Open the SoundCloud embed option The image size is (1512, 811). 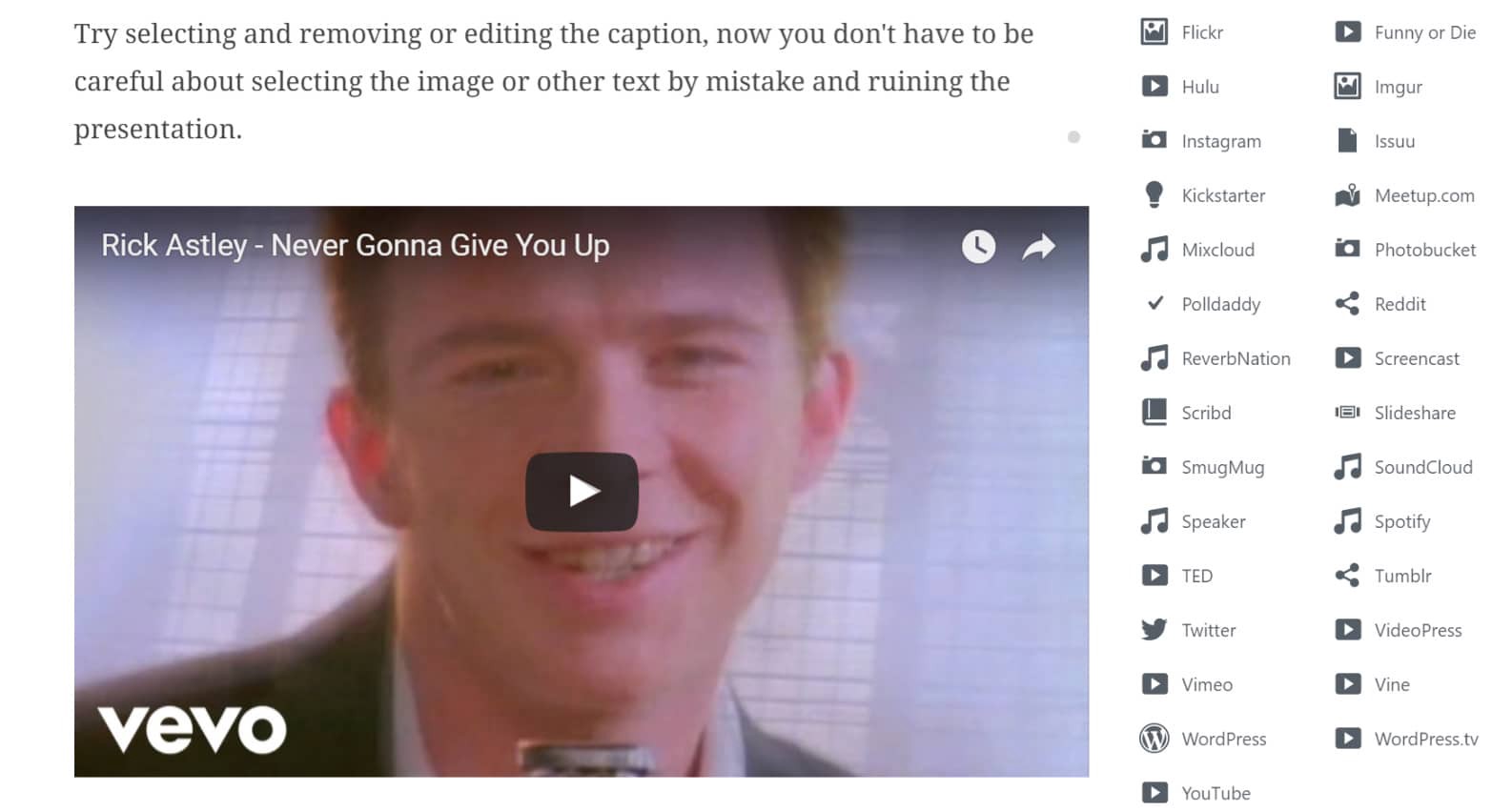pyautogui.click(x=1404, y=467)
